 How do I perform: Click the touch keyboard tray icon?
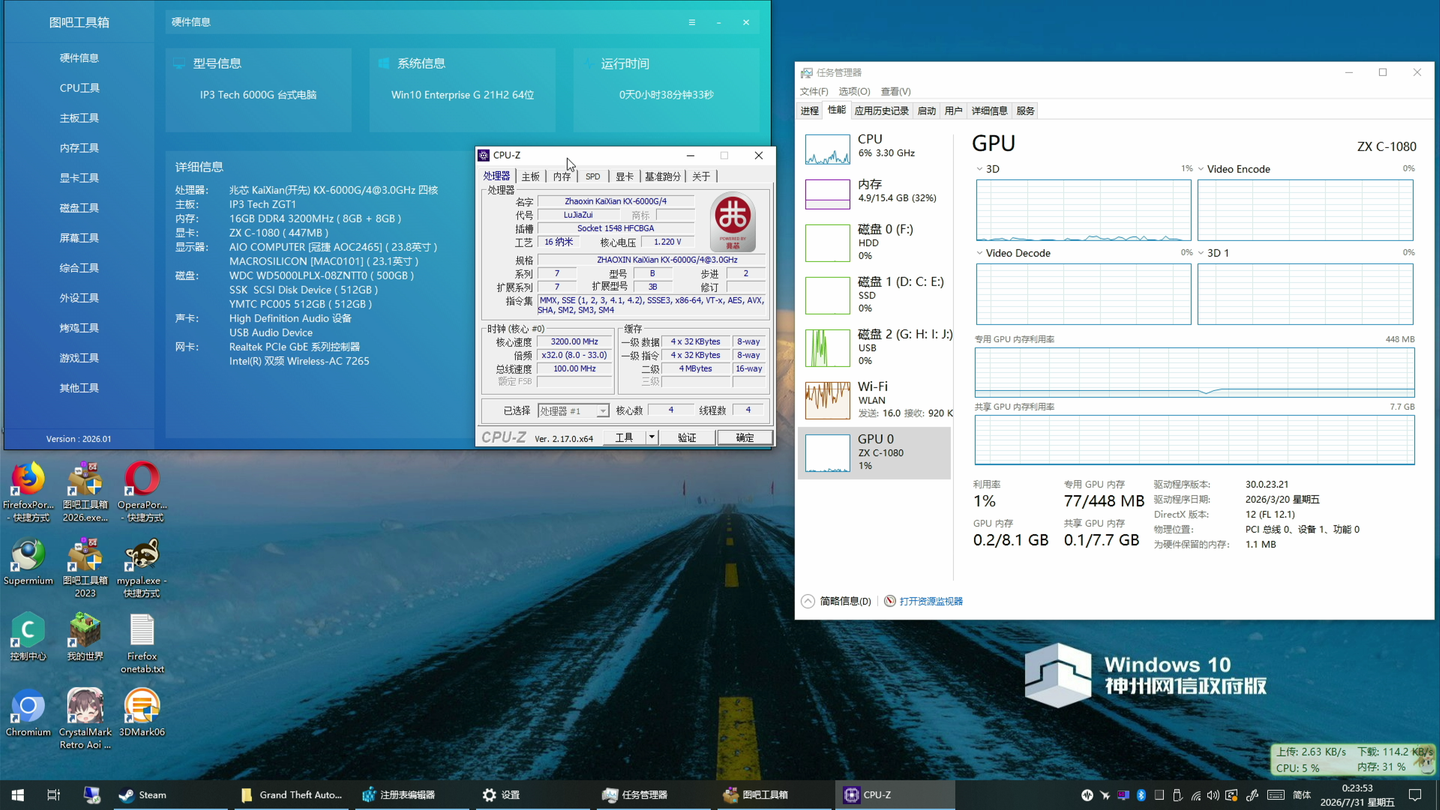click(x=1276, y=795)
